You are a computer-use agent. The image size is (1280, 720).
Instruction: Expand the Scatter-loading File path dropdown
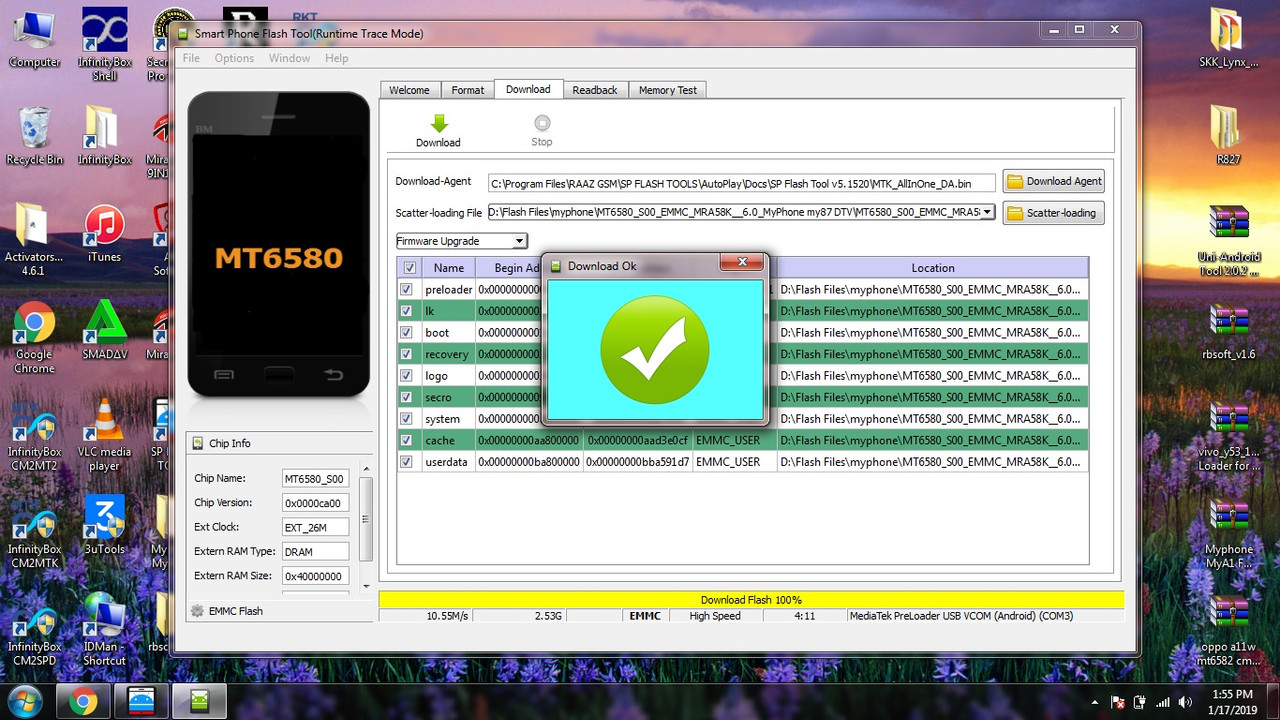coord(988,212)
